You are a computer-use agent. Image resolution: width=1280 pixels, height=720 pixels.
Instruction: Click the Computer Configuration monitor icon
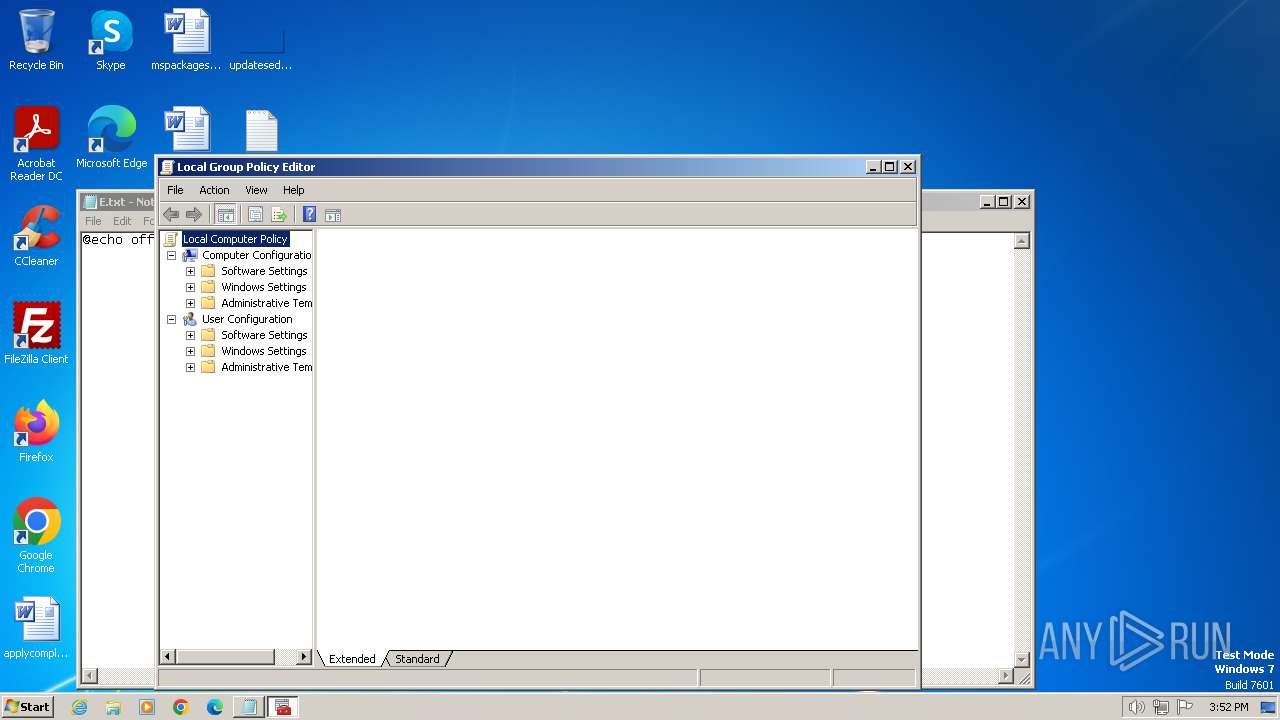point(190,255)
